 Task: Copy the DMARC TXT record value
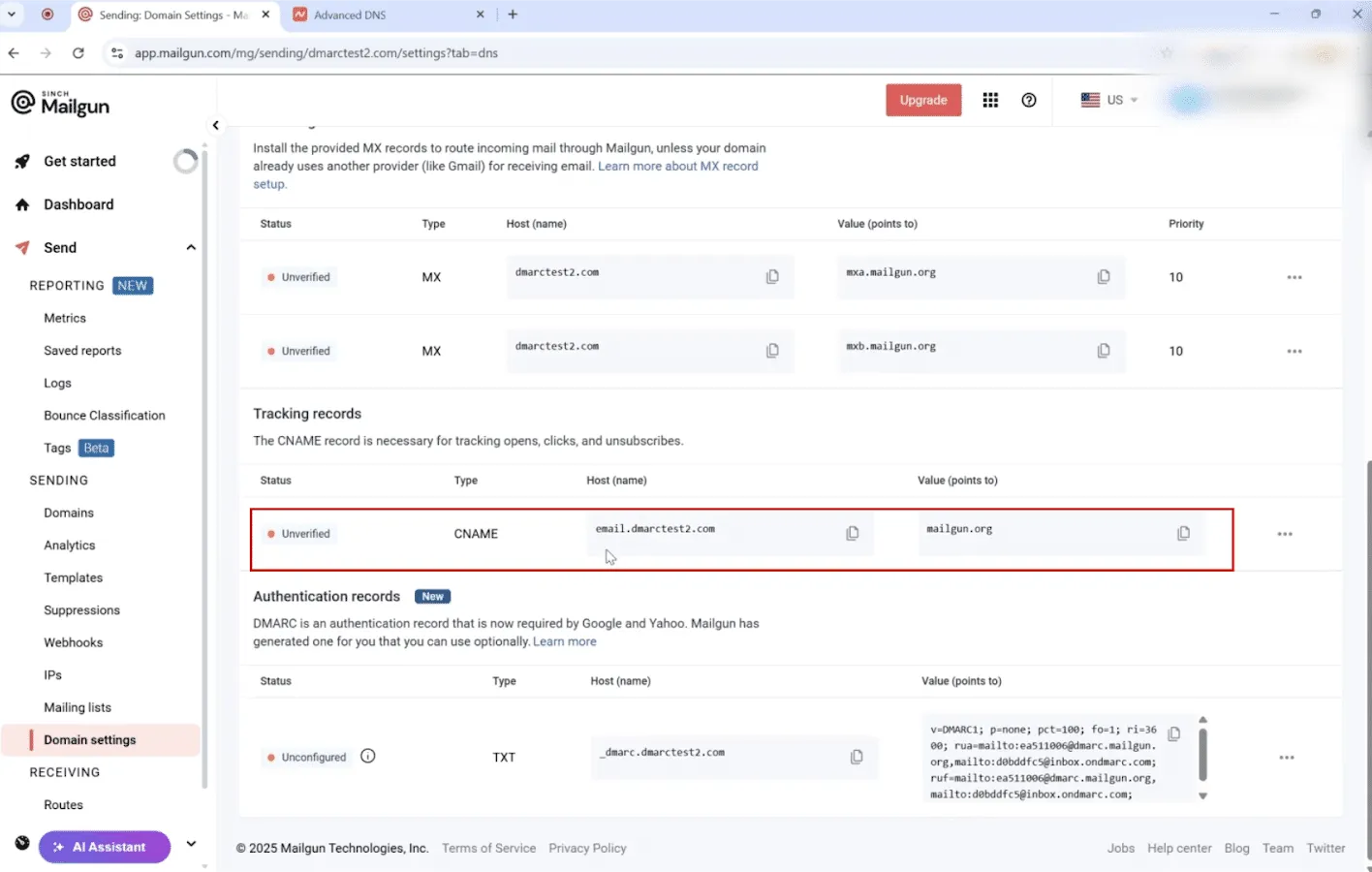pos(1174,734)
